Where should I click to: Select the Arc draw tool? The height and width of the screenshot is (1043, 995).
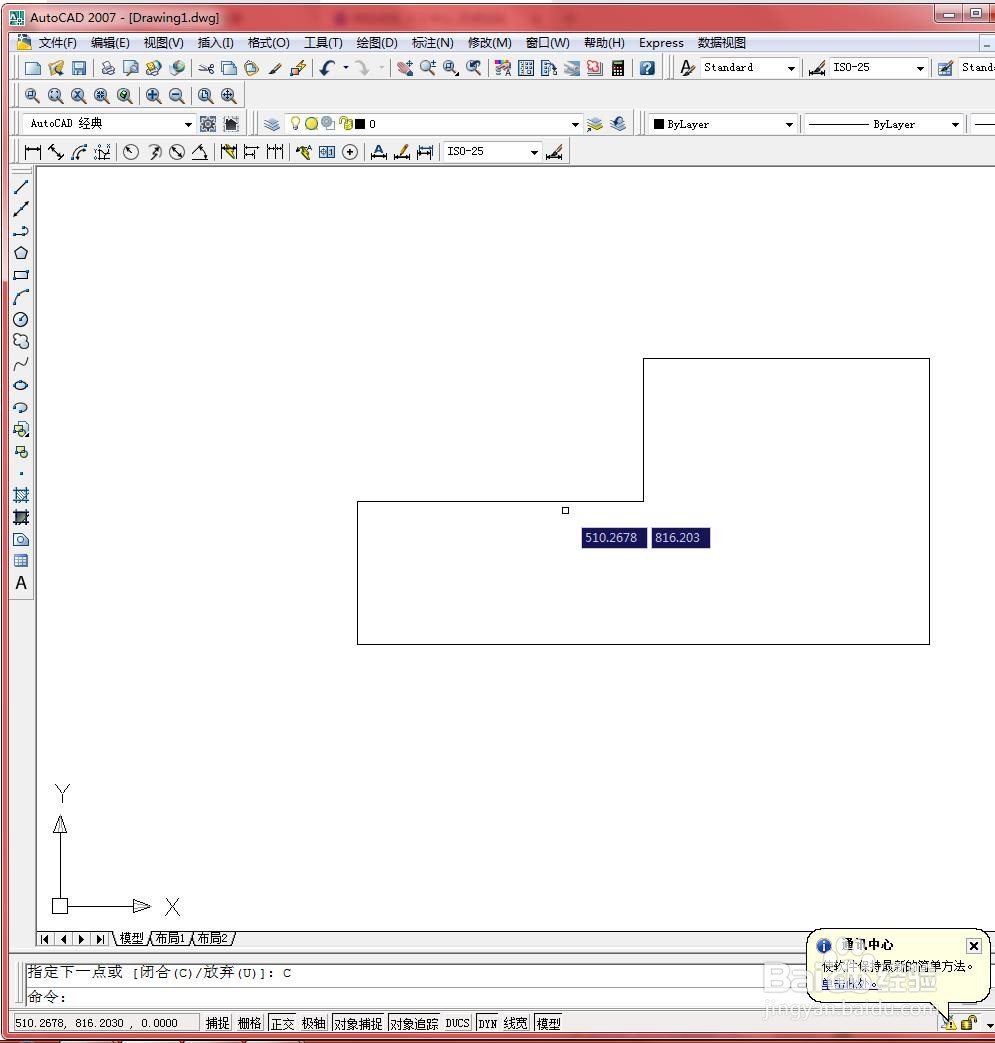point(21,297)
